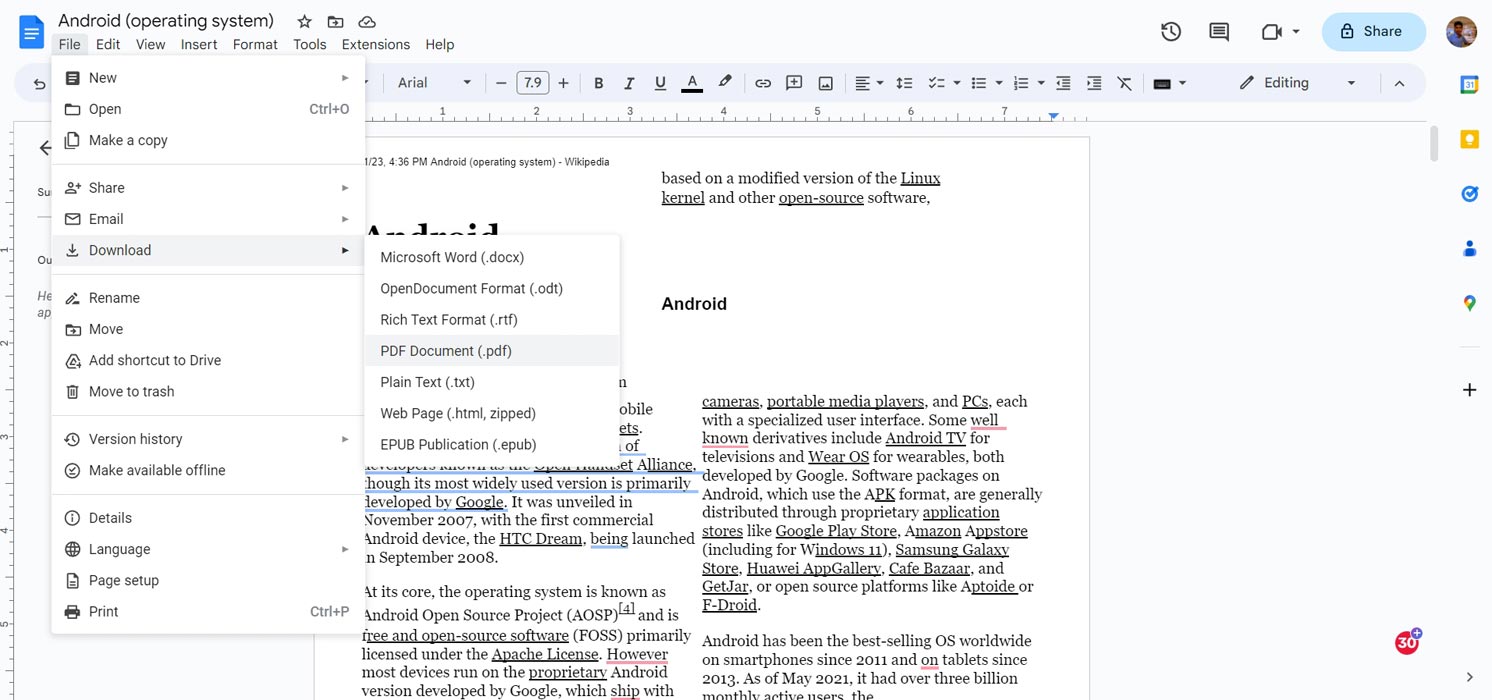Screen dimensions: 1492x700
Task: Open the checklist dropdown arrow
Action: (x=957, y=83)
